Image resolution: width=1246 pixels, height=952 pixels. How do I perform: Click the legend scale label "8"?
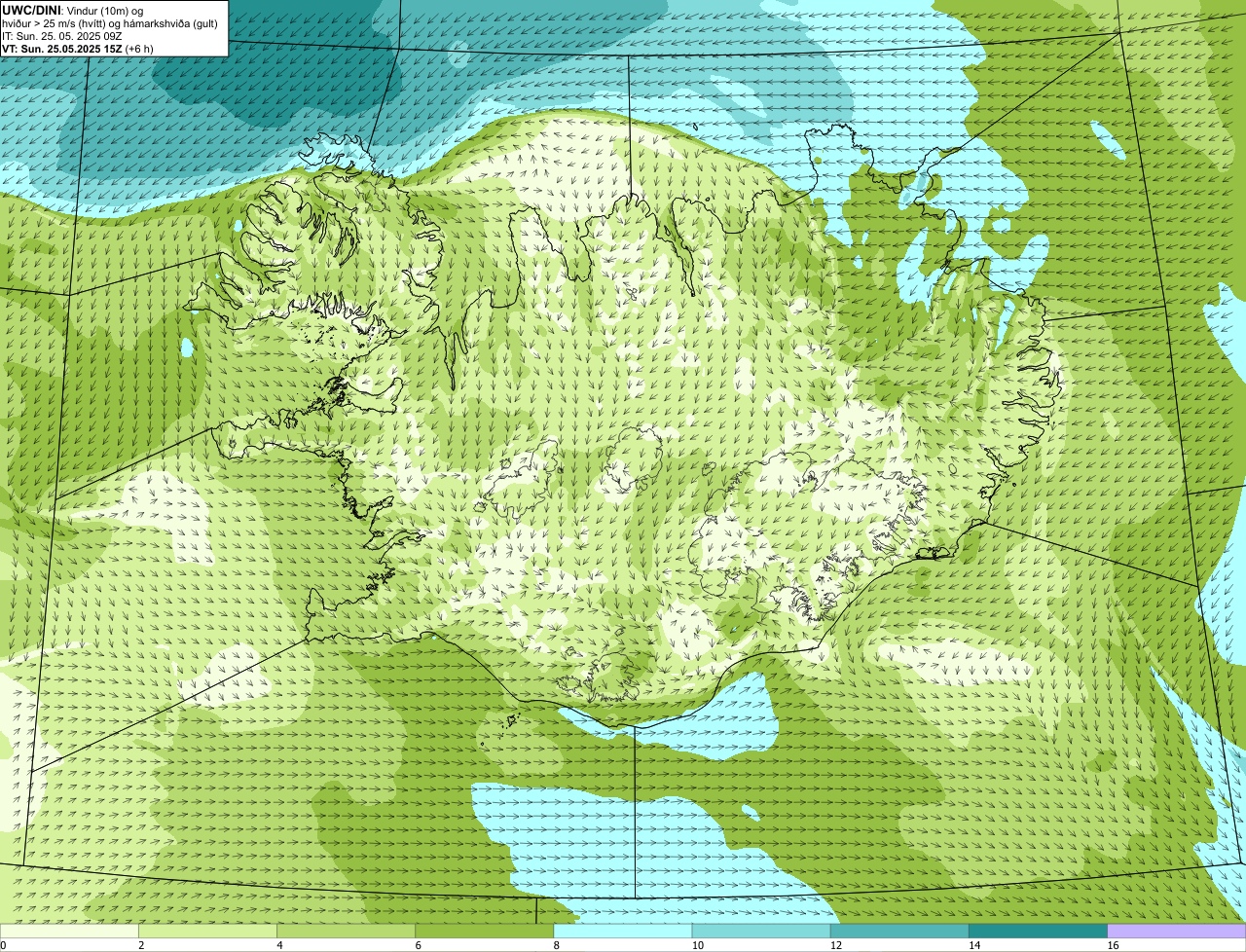(x=556, y=945)
